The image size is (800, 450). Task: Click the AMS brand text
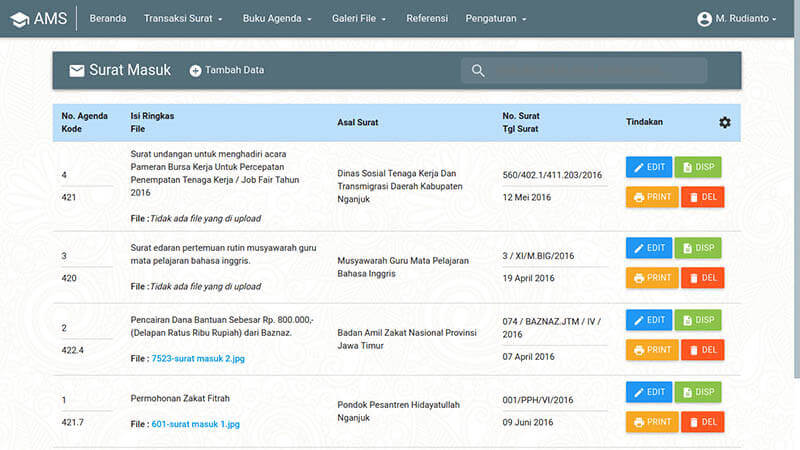click(x=50, y=19)
